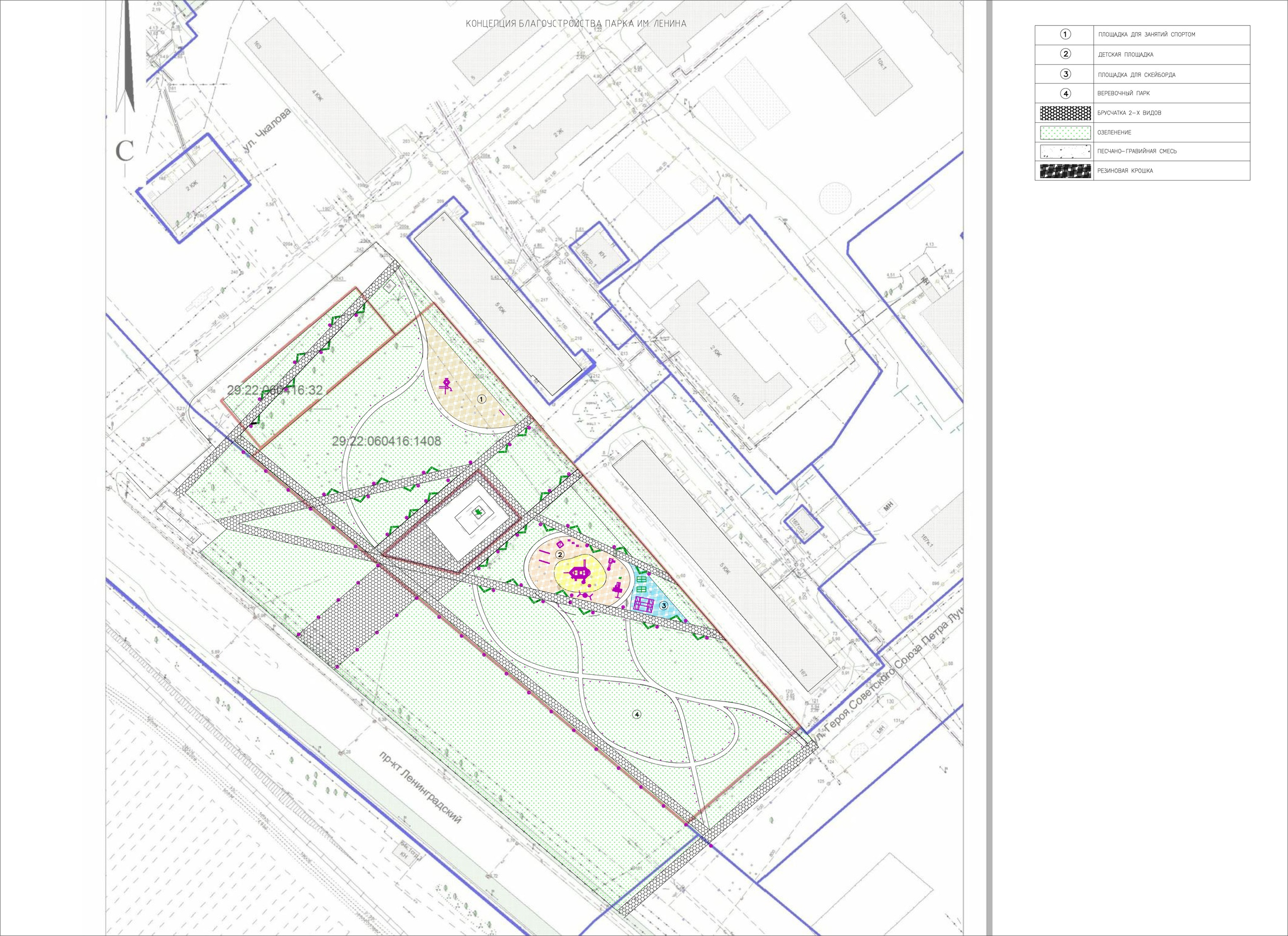1288x936 pixels.
Task: Click legend text ПЕСЧАНО-ГРАВИЙНАЯ СМЕСЬ
Action: [1137, 151]
